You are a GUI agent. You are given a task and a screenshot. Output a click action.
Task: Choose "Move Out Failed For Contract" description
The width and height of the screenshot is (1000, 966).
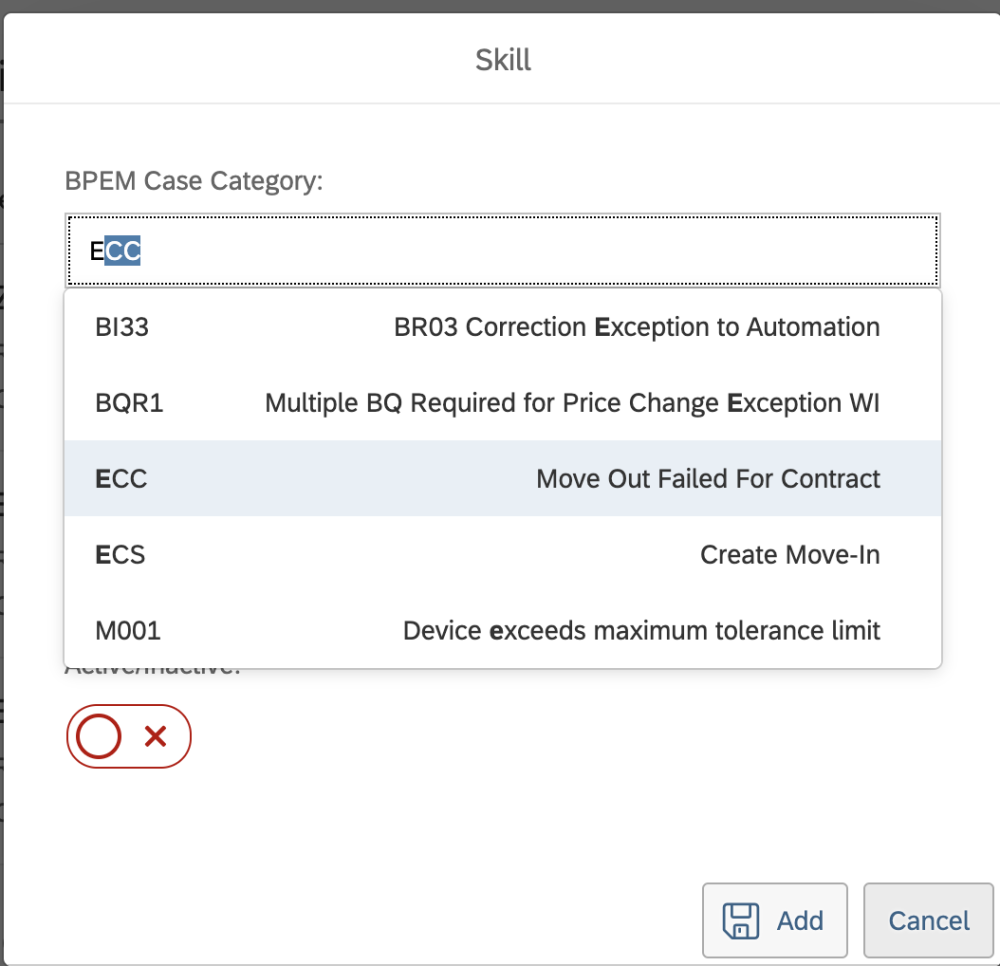tap(708, 479)
